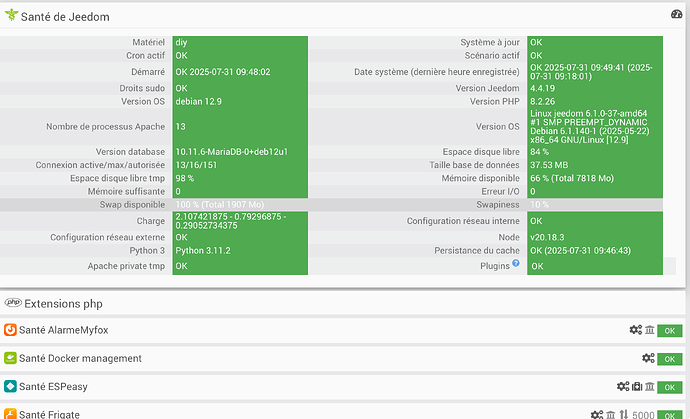Image resolution: width=690 pixels, height=419 pixels.
Task: Click the Charge load averages value
Action: 231,221
